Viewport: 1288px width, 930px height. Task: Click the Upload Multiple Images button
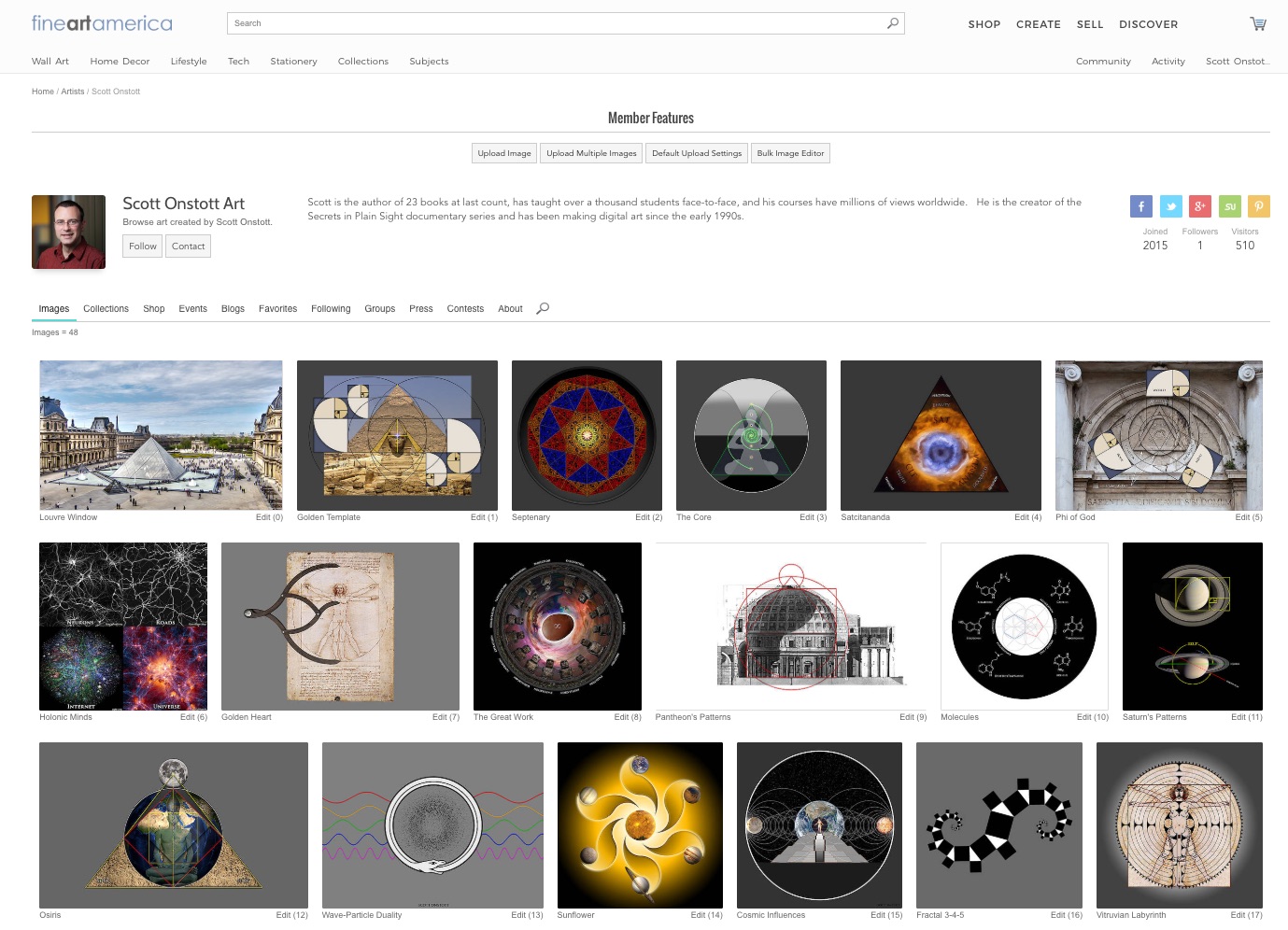pos(591,153)
